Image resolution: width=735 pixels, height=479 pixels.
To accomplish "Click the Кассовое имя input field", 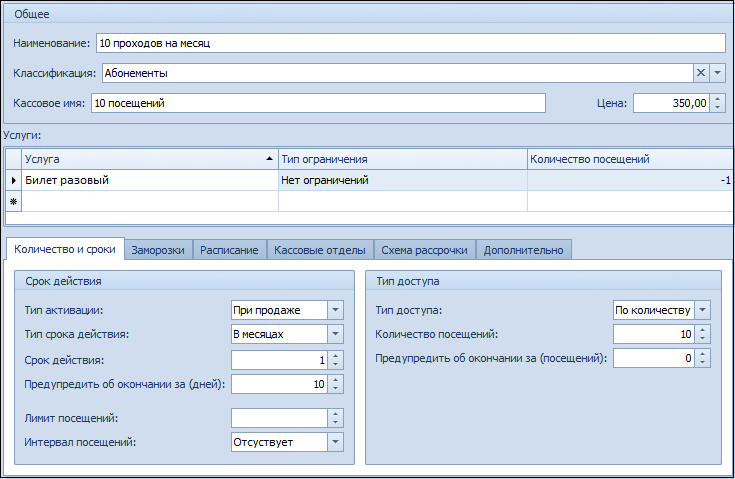I will (x=318, y=103).
